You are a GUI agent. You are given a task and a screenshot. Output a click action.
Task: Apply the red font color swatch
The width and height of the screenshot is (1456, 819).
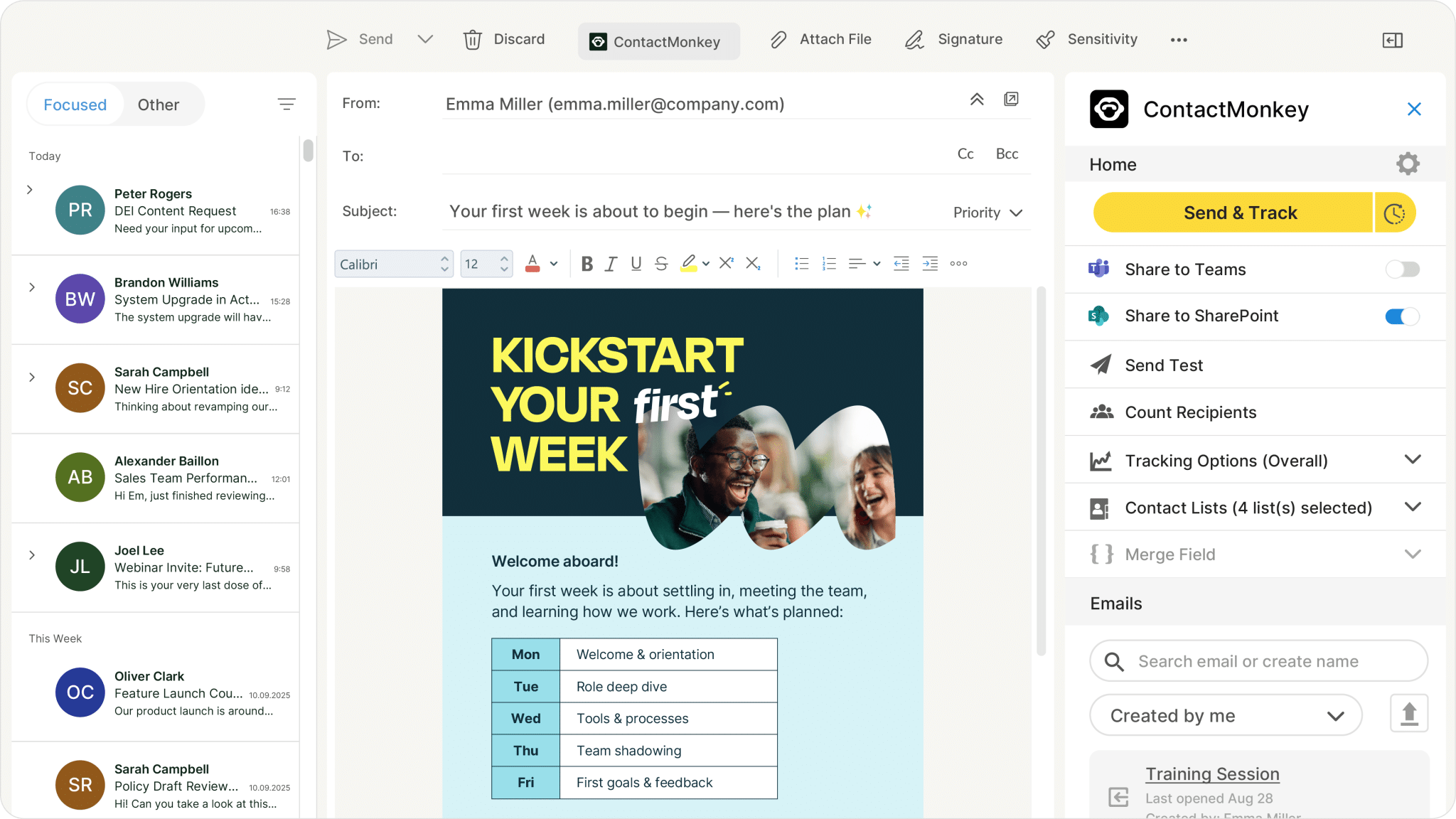(532, 264)
